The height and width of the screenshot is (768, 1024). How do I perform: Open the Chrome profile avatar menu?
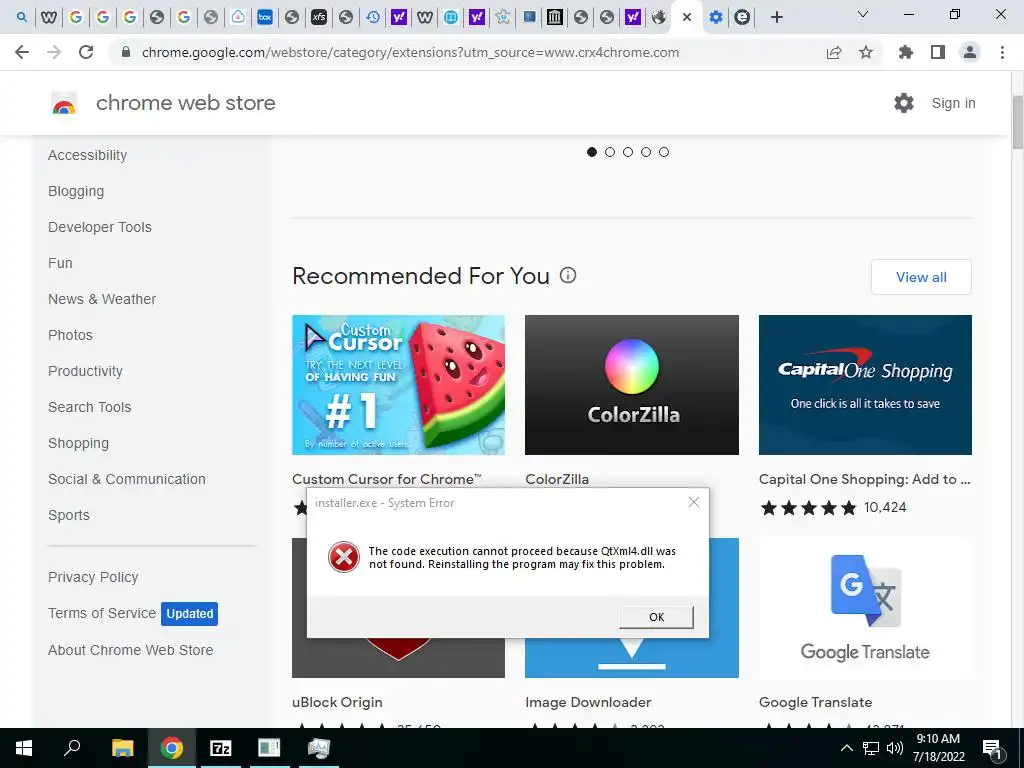tap(970, 52)
